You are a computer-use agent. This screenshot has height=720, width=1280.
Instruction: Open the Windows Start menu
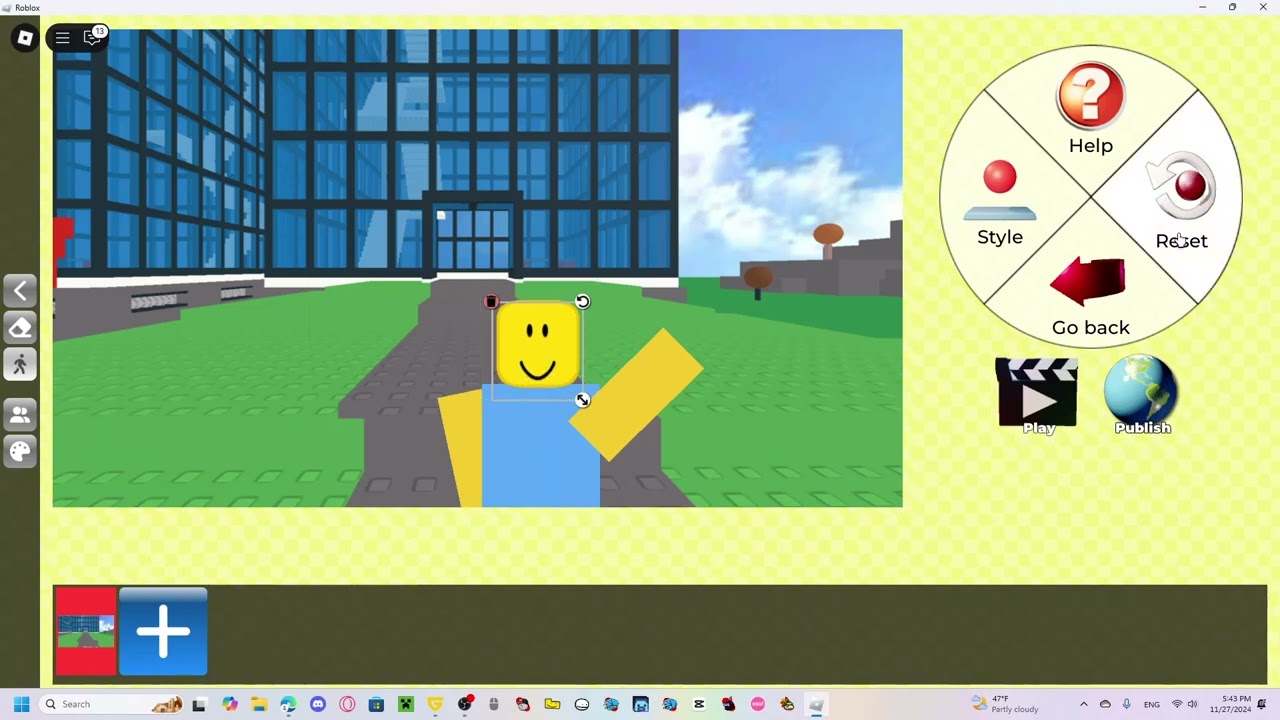point(21,704)
